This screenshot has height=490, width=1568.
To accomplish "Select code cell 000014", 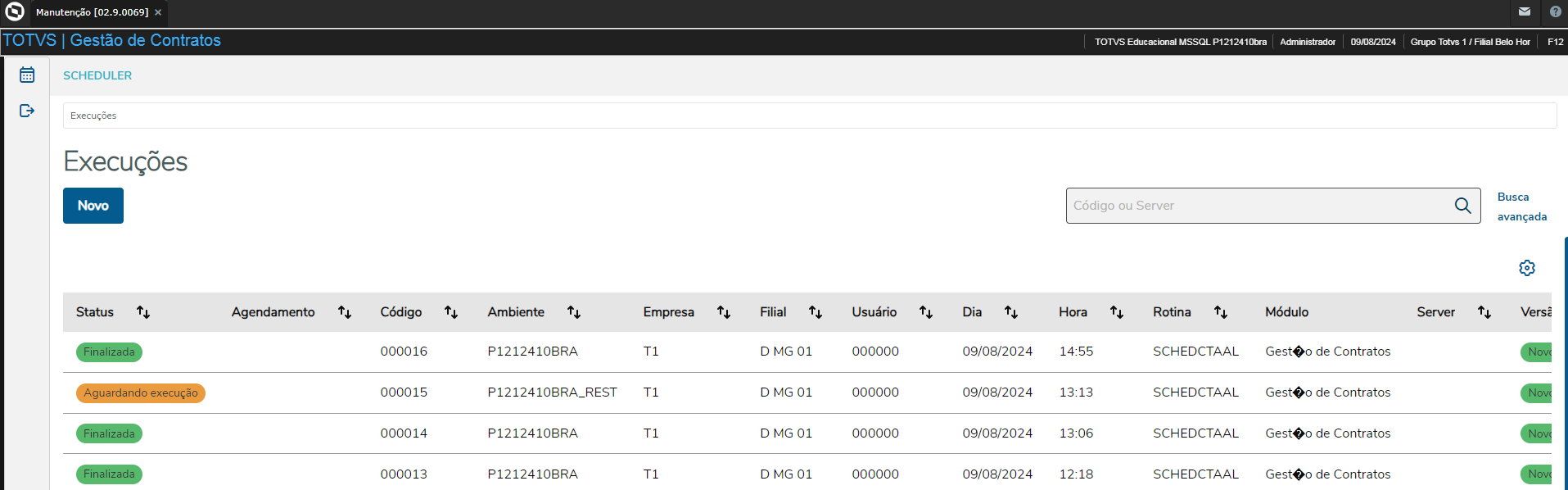I will 404,433.
